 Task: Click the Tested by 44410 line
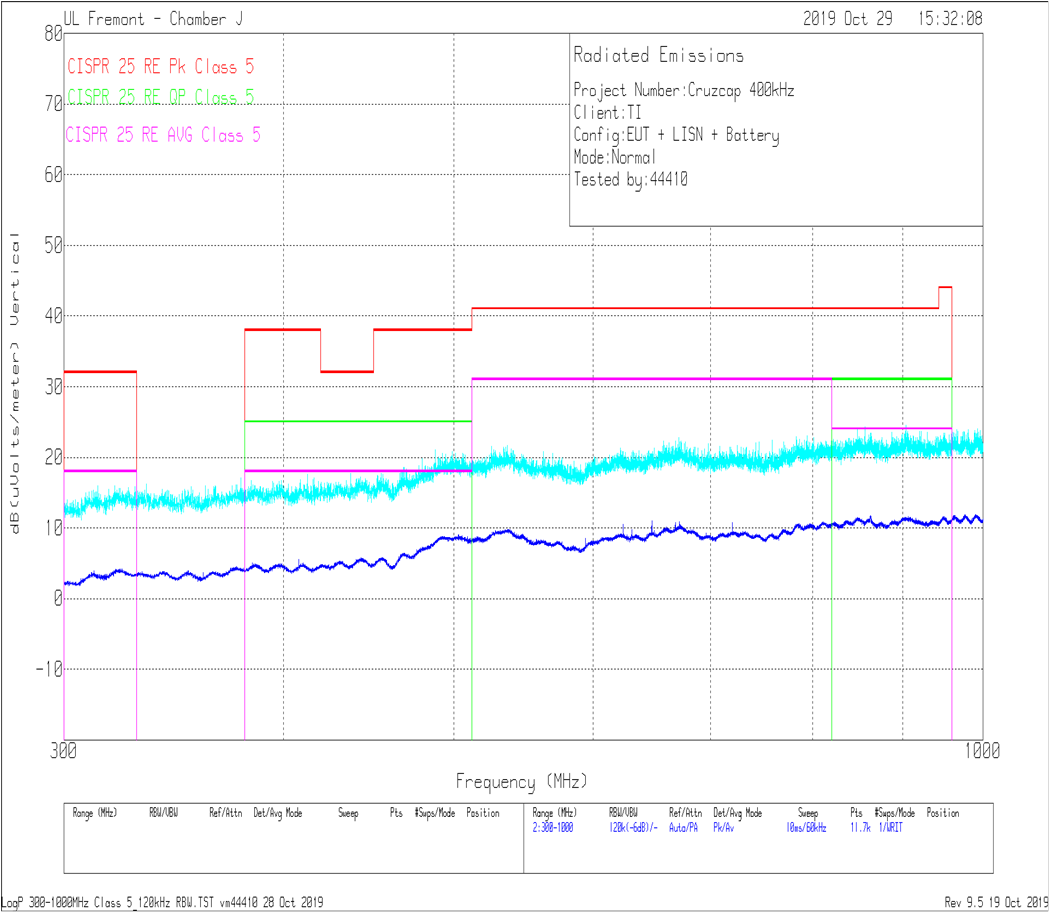pos(630,180)
